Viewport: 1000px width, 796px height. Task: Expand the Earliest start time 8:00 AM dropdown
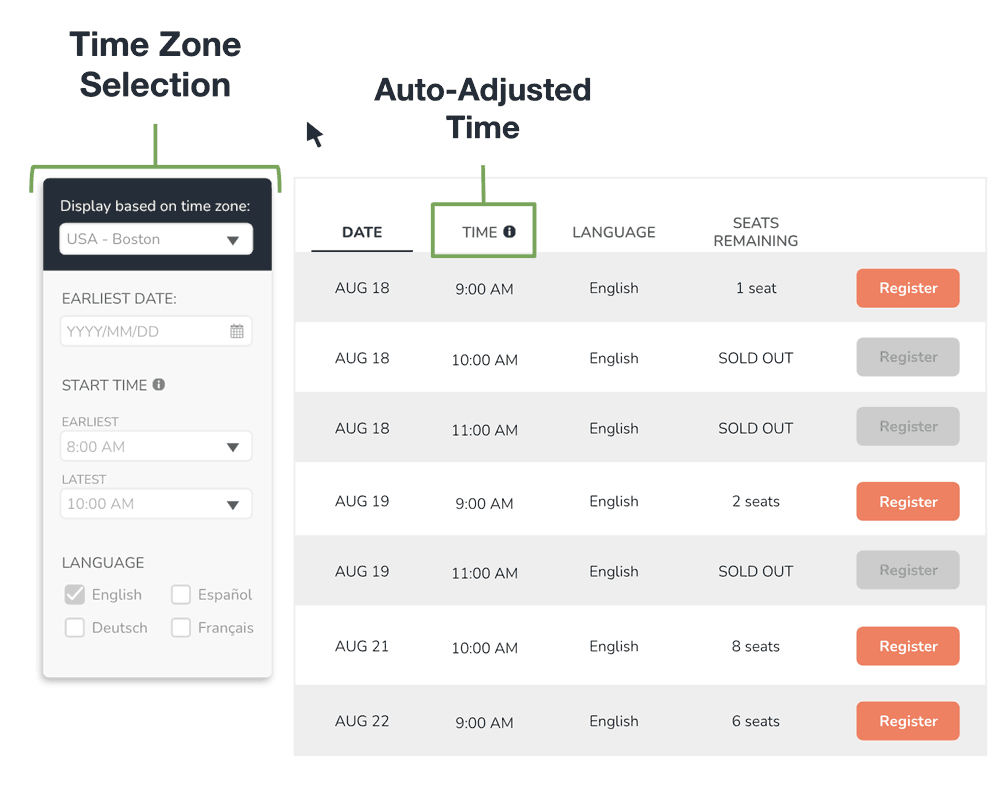[156, 447]
